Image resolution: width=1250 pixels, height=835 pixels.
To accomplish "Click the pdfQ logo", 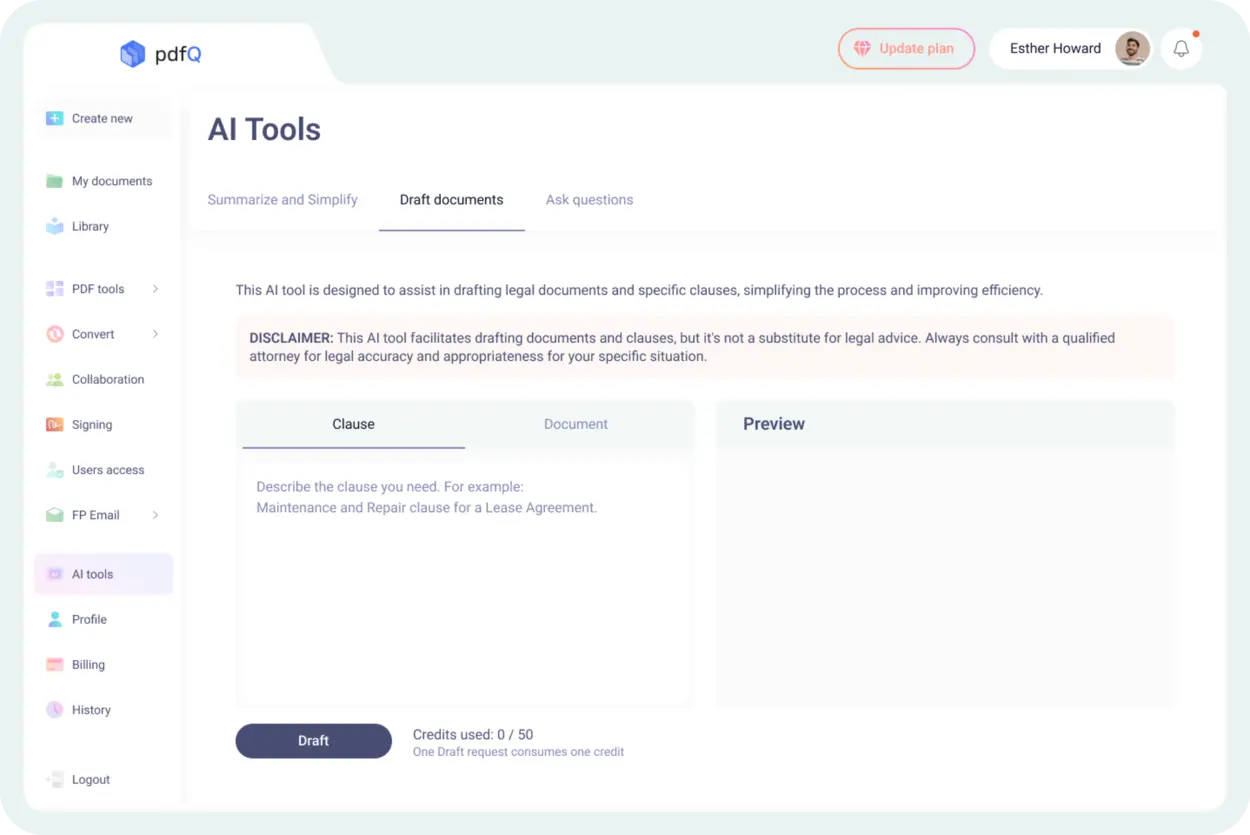I will pyautogui.click(x=160, y=55).
